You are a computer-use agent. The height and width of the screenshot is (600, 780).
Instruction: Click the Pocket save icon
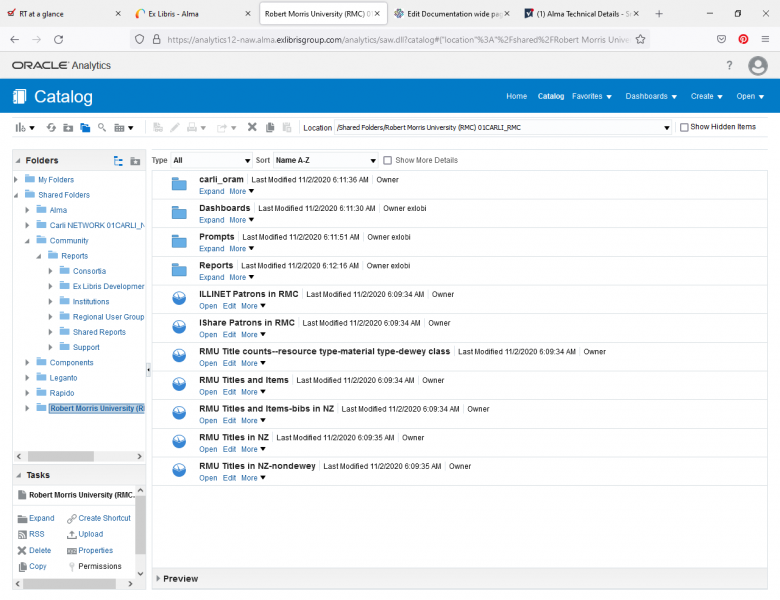coord(721,39)
